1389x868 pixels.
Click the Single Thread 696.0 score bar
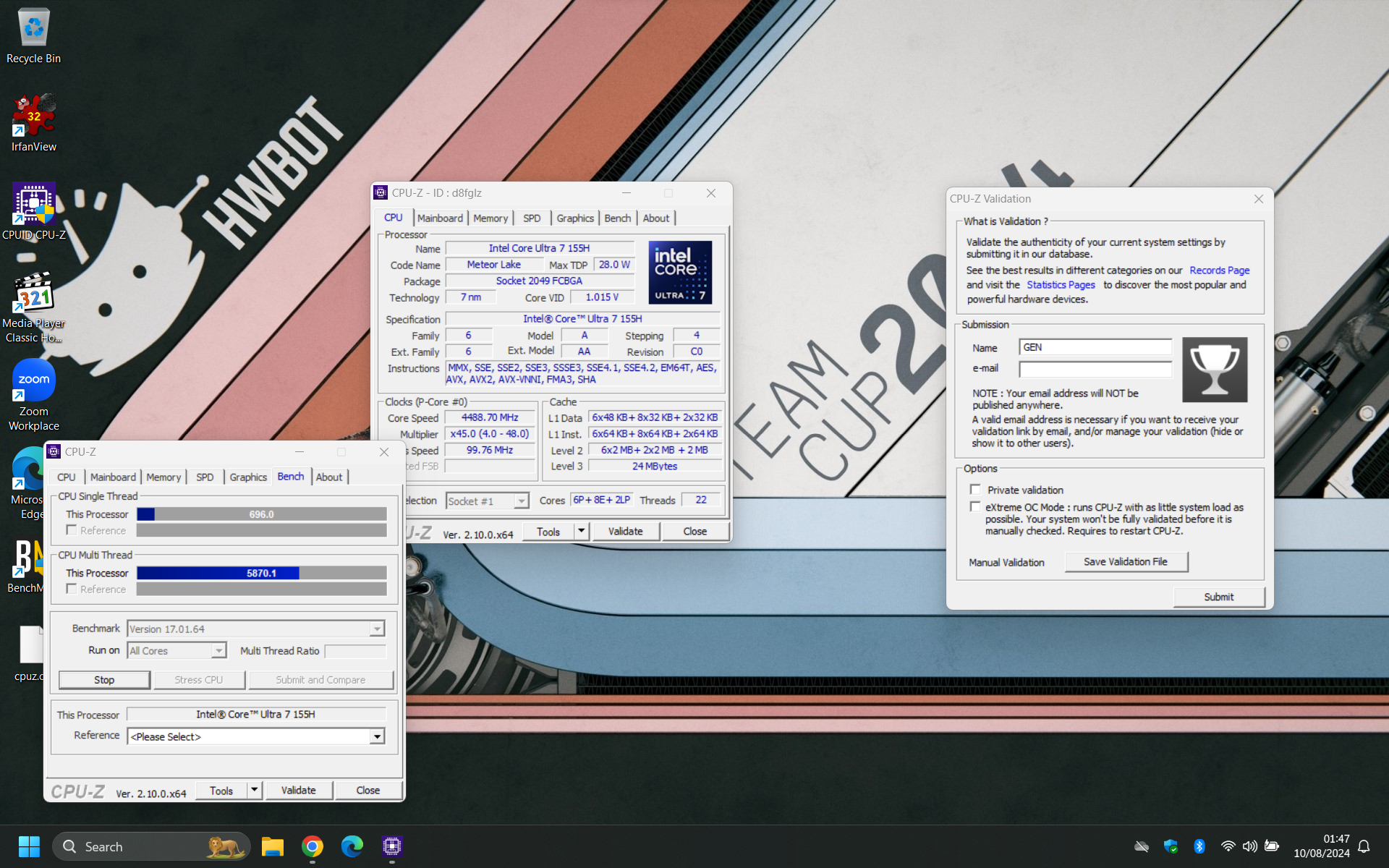tap(262, 514)
